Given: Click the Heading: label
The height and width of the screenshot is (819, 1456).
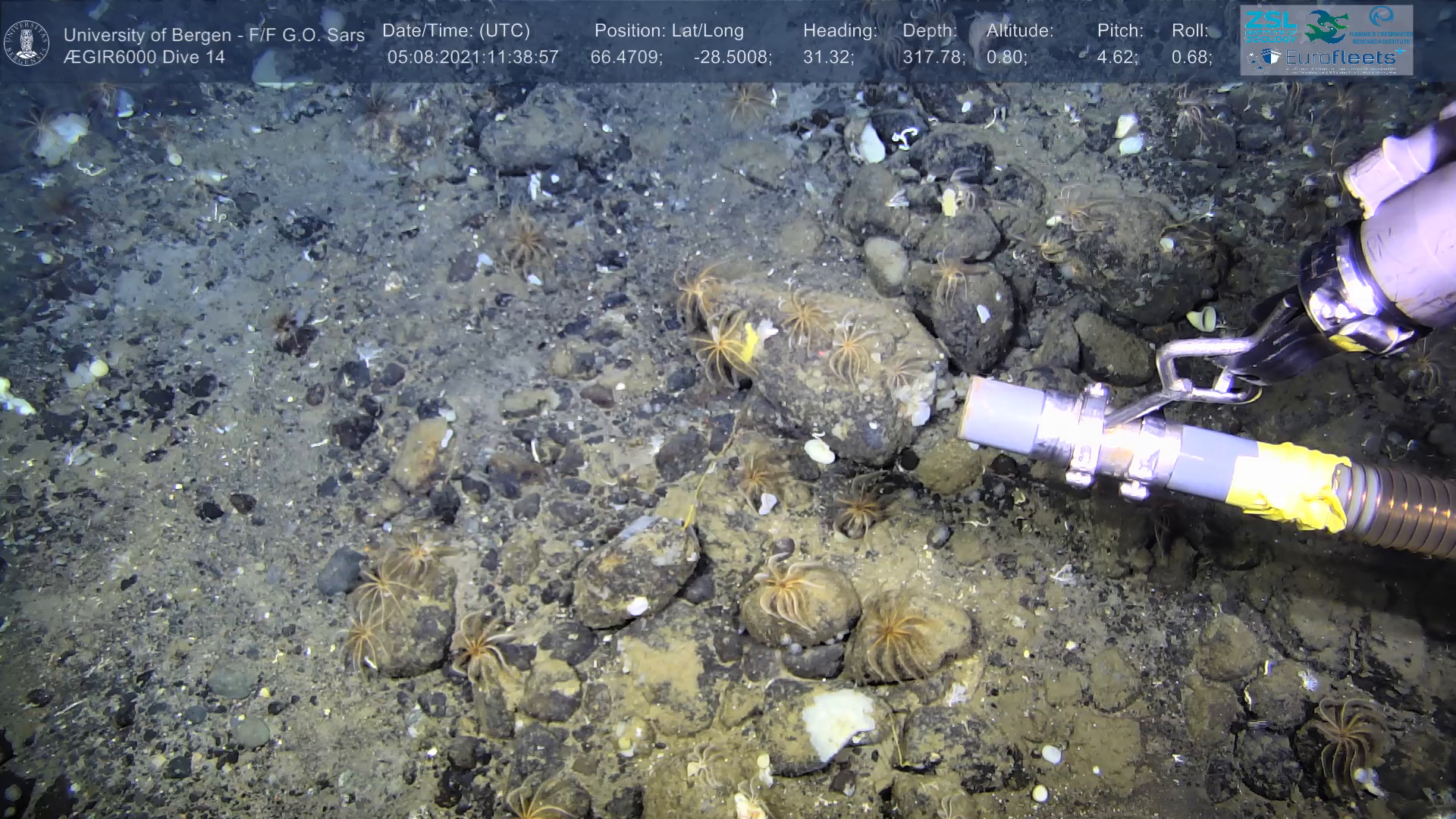Looking at the screenshot, I should pyautogui.click(x=839, y=31).
